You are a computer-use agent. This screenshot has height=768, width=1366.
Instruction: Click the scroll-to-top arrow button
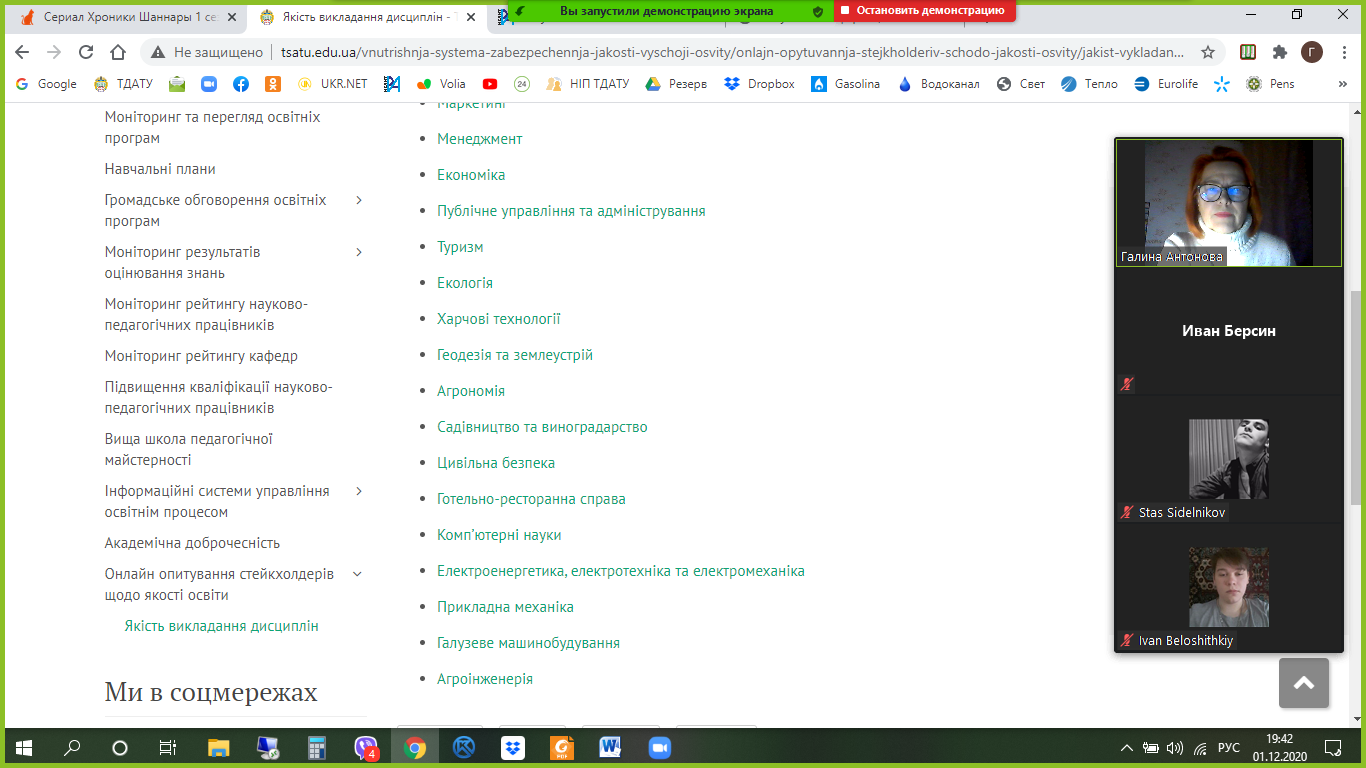[1304, 683]
